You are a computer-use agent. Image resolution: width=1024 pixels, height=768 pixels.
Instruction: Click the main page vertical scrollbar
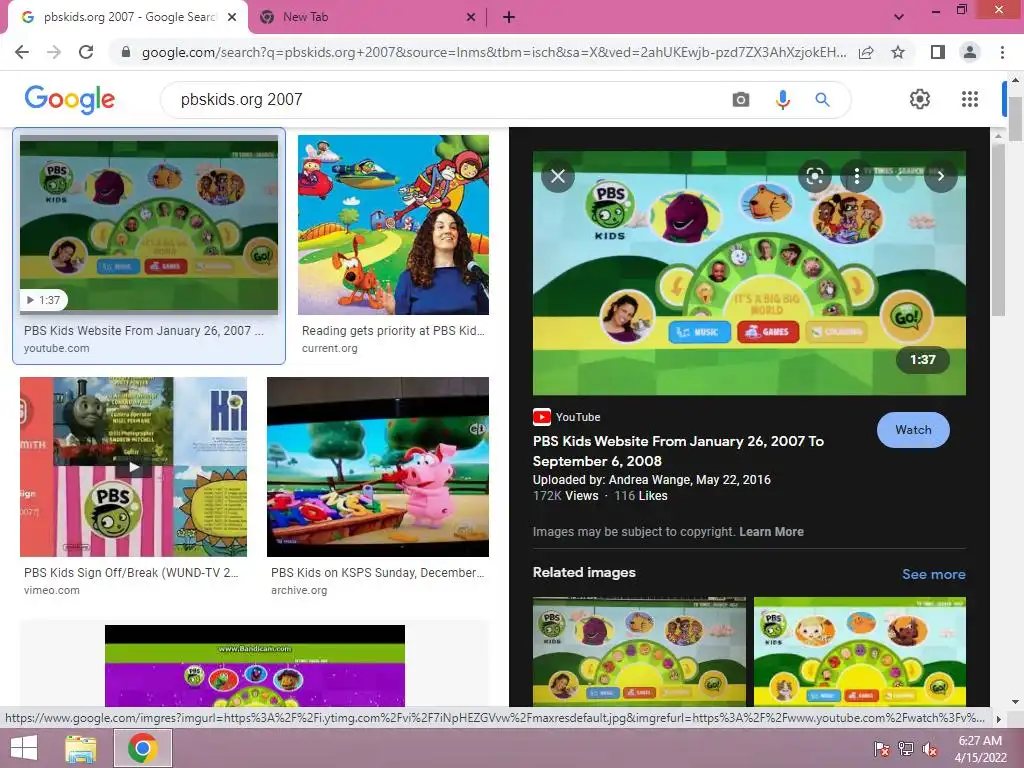point(1015,118)
